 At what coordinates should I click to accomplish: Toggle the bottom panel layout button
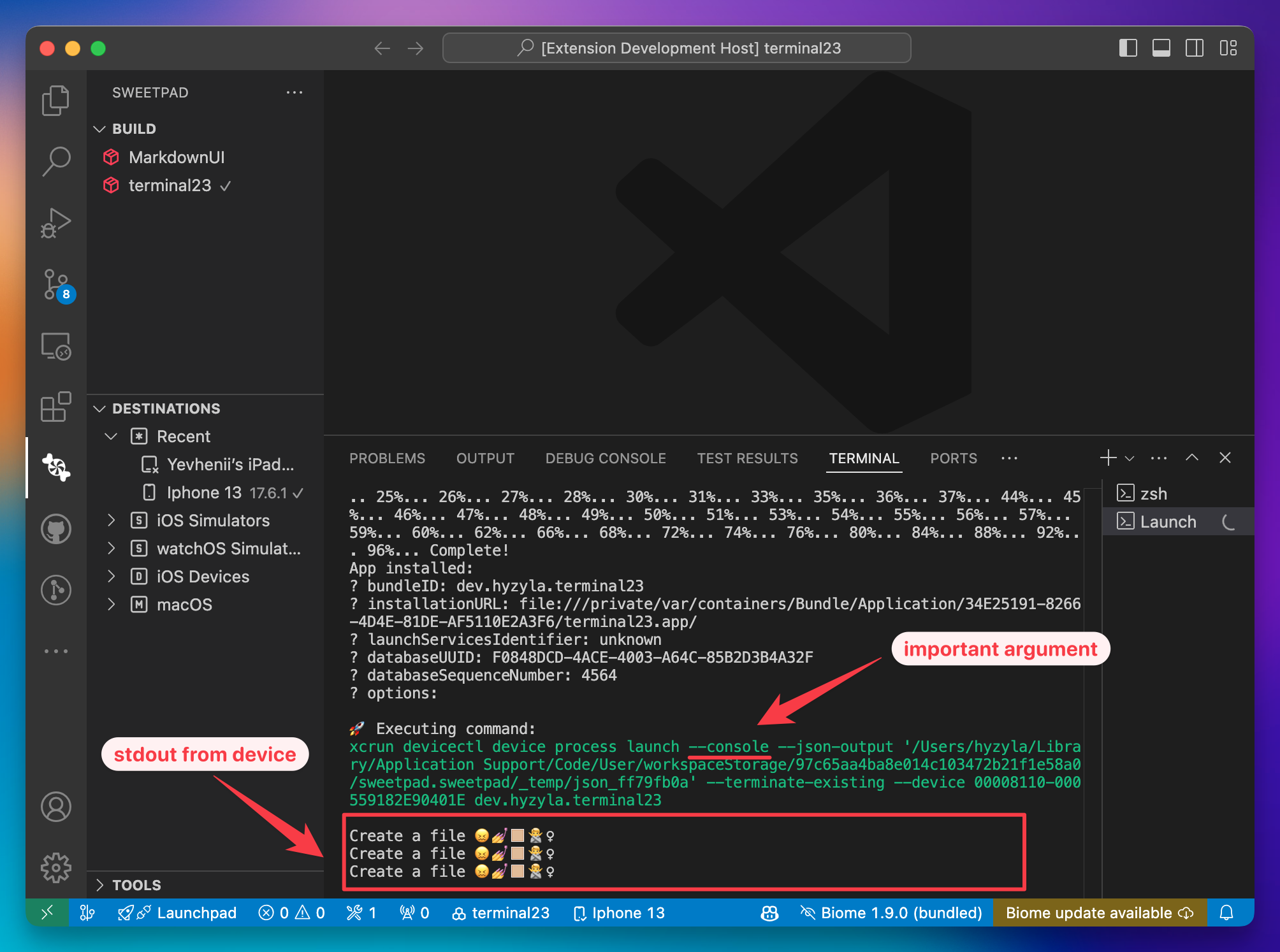pyautogui.click(x=1161, y=48)
